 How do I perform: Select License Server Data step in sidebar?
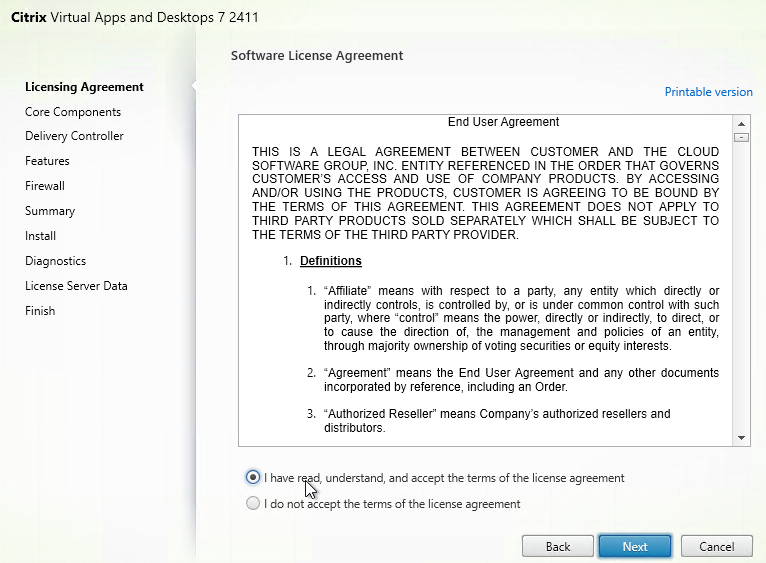[x=76, y=286]
